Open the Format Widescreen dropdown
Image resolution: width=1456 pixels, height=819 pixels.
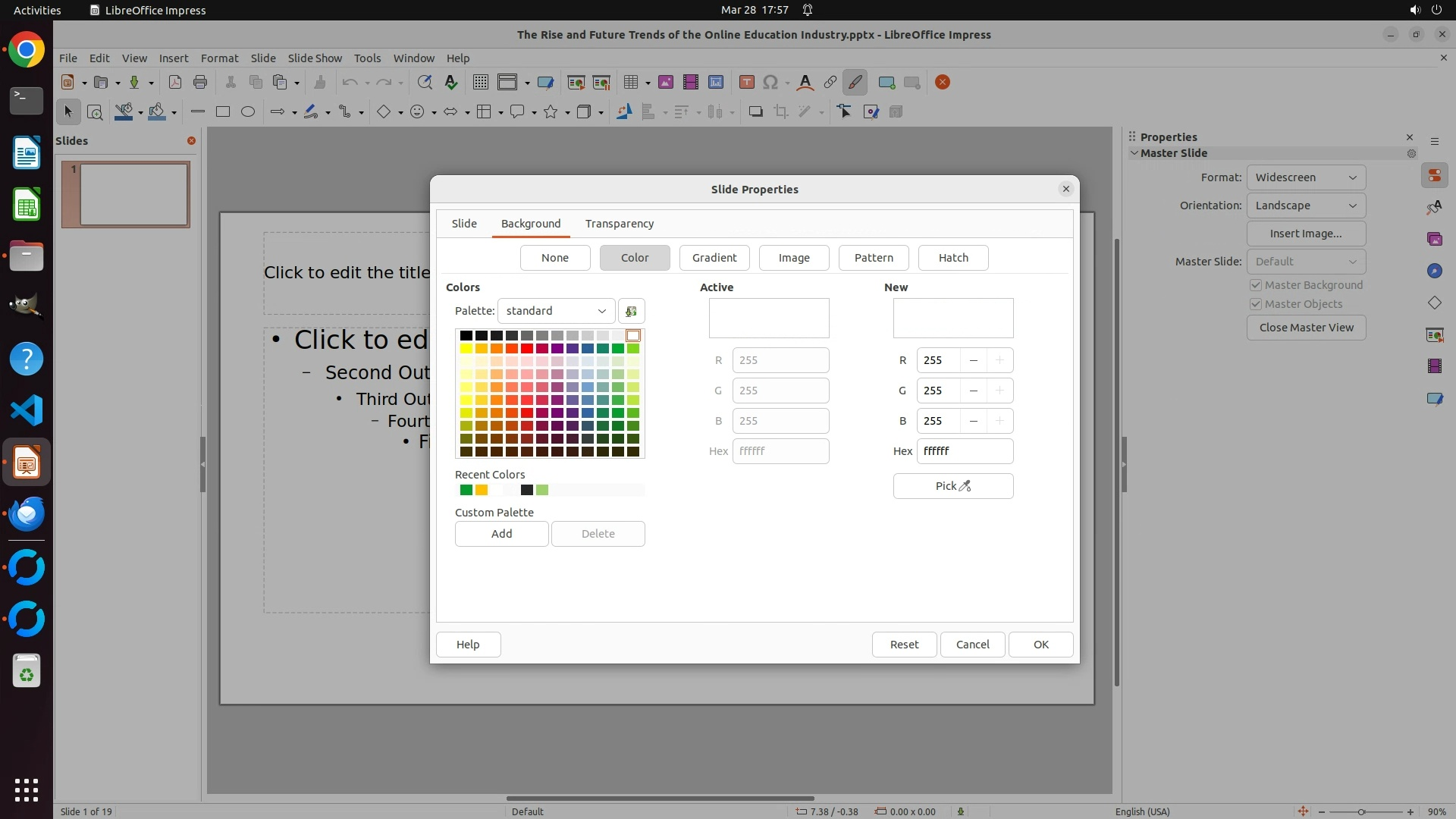[x=1305, y=177]
